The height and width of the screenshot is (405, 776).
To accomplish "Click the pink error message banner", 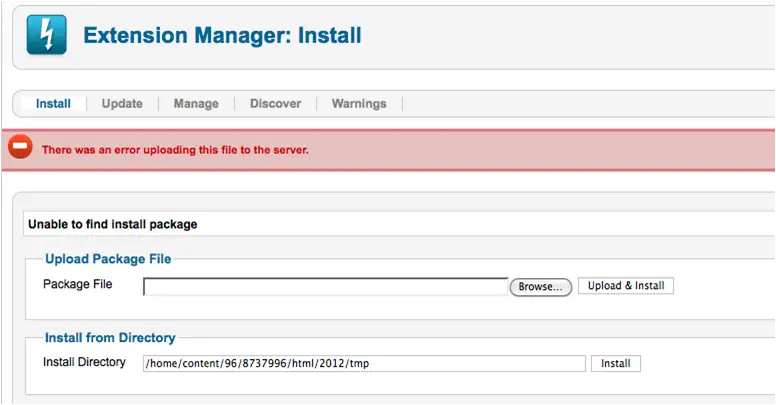I will 388,150.
